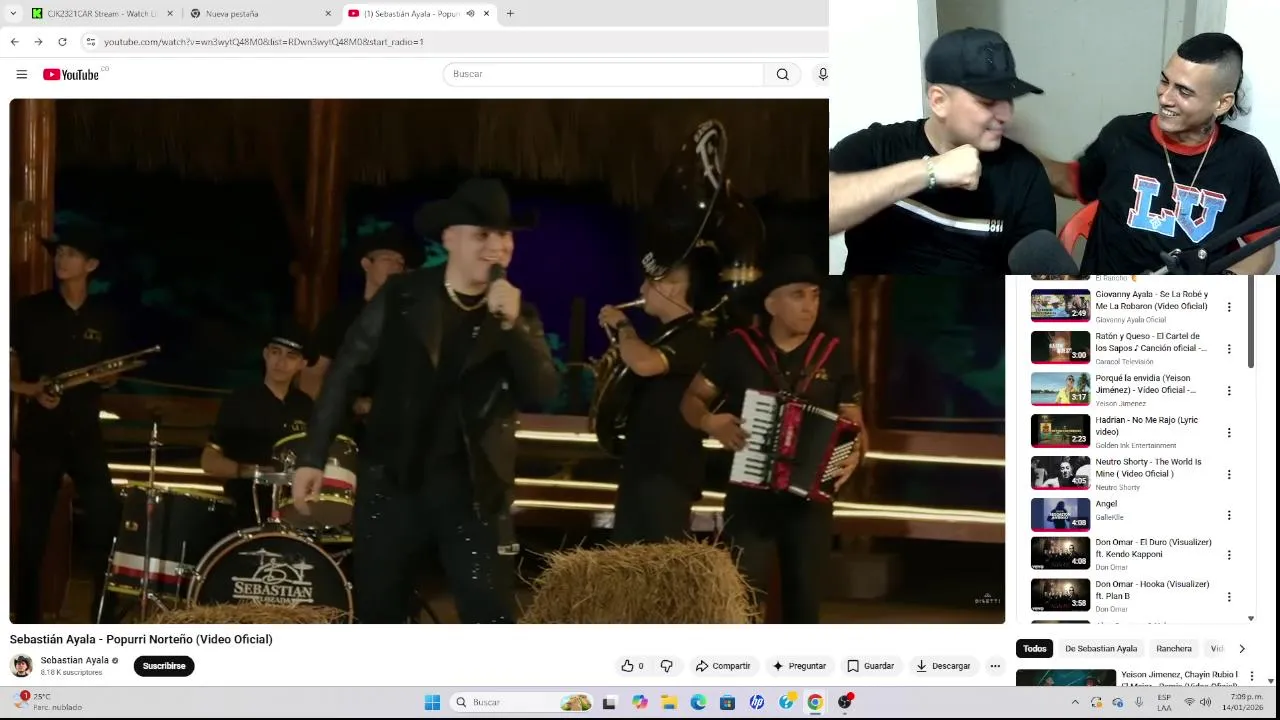
Task: Play Neutro Shorty The World Is Mine
Action: (x=1060, y=472)
